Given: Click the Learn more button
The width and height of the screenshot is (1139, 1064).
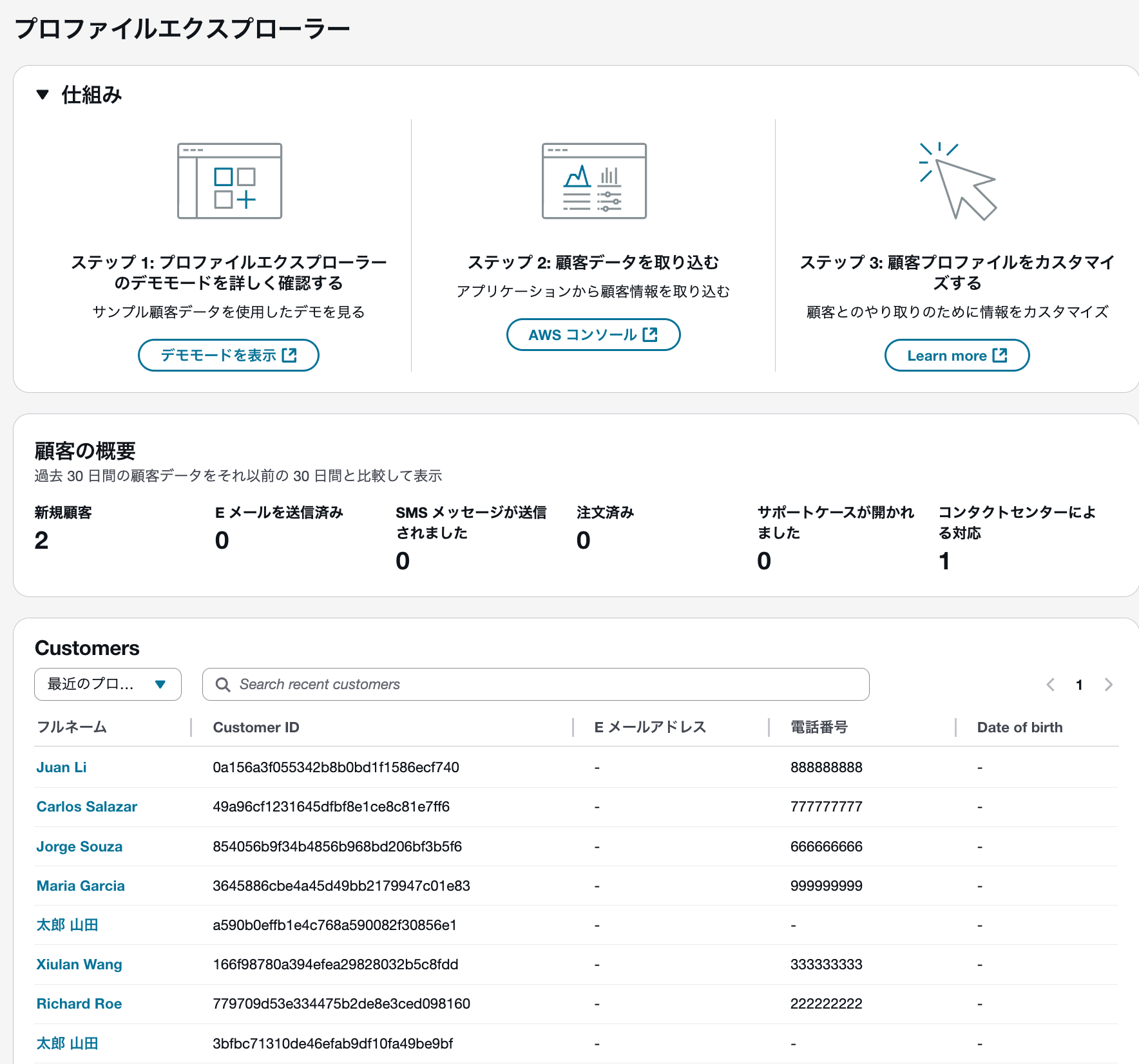Looking at the screenshot, I should pos(957,355).
